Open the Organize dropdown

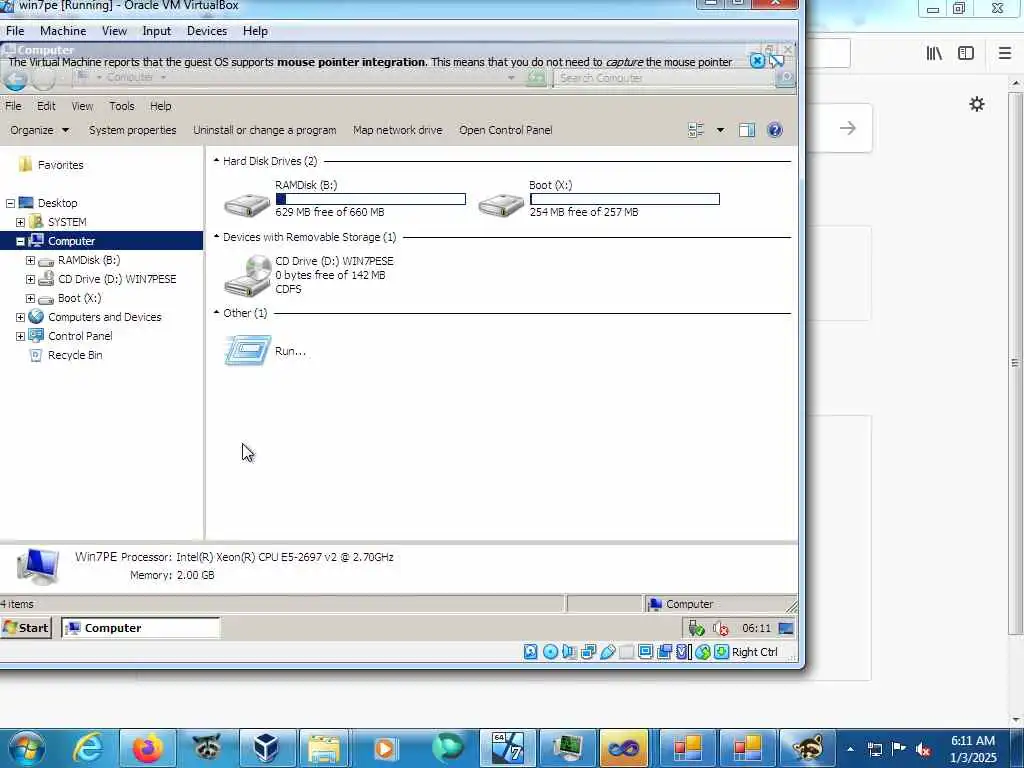(x=39, y=130)
